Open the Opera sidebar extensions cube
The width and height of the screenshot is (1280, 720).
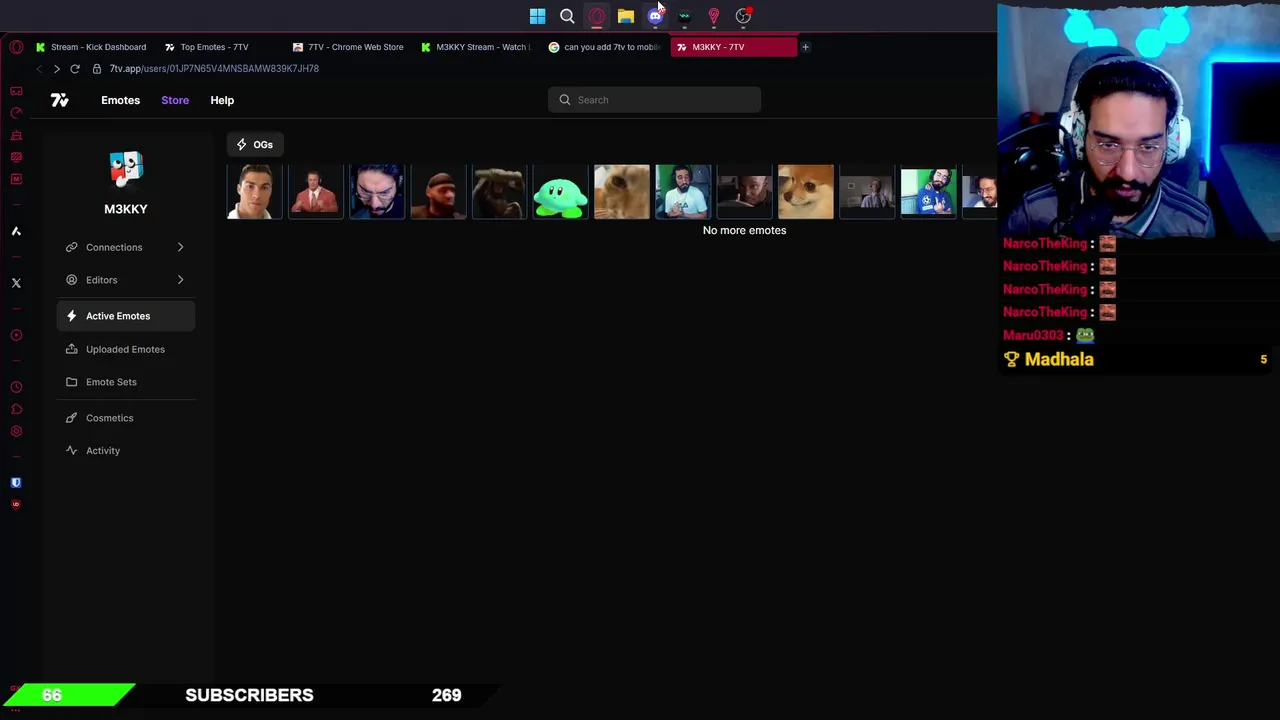click(16, 409)
